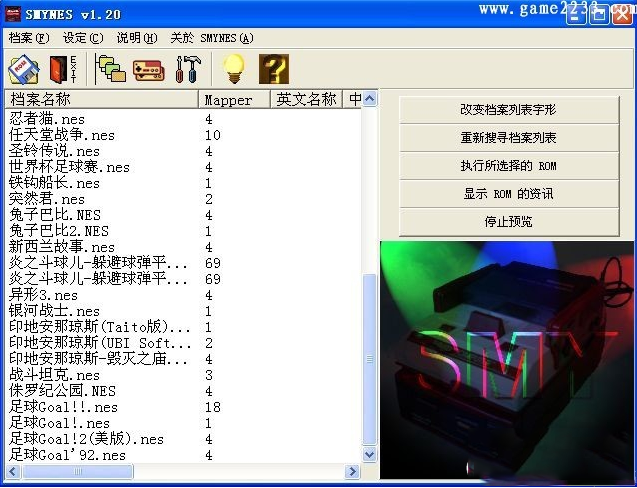
Task: Click Mapper value 10 in 任天堂战争 row
Action: tap(213, 135)
